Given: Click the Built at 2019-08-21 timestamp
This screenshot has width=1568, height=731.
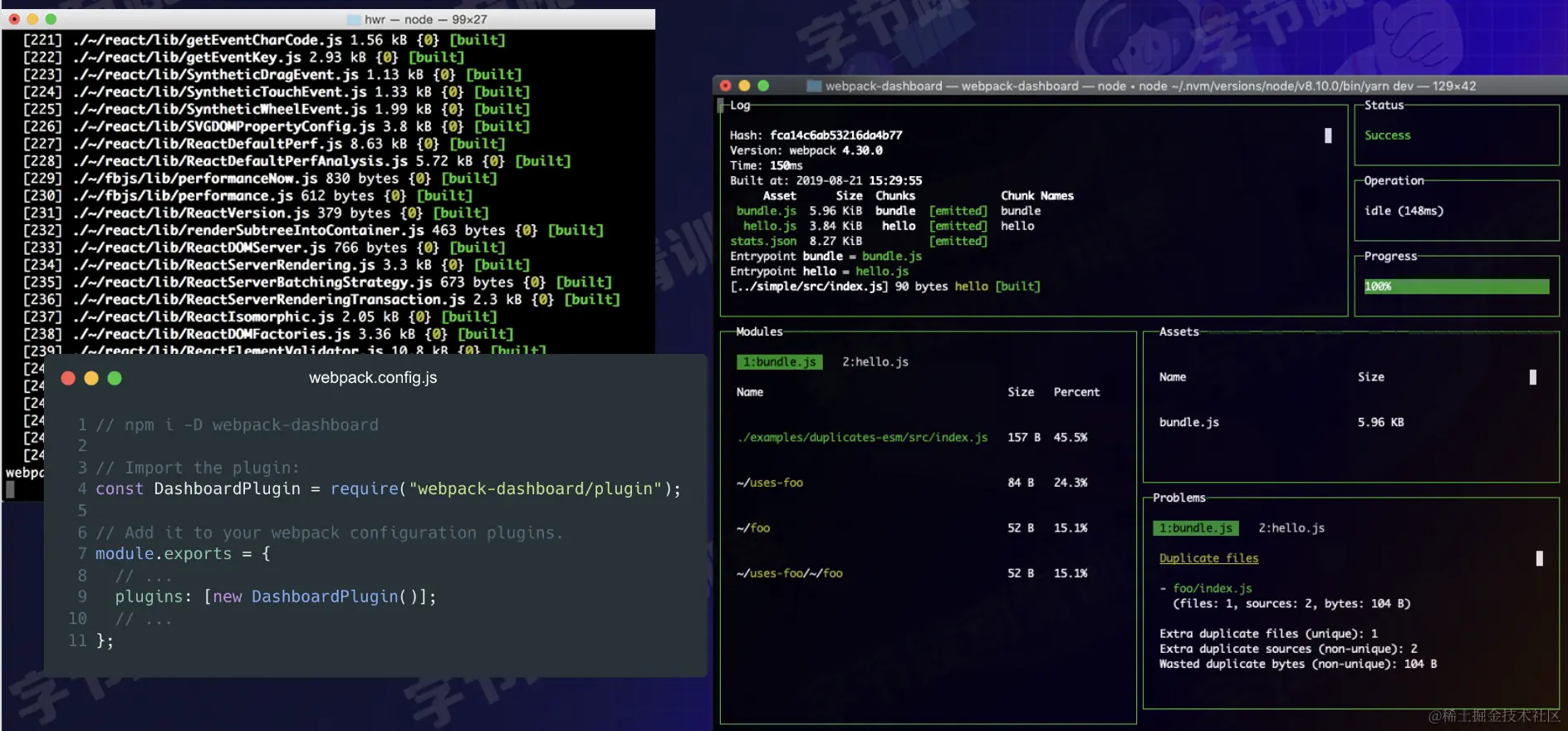Looking at the screenshot, I should pyautogui.click(x=826, y=180).
